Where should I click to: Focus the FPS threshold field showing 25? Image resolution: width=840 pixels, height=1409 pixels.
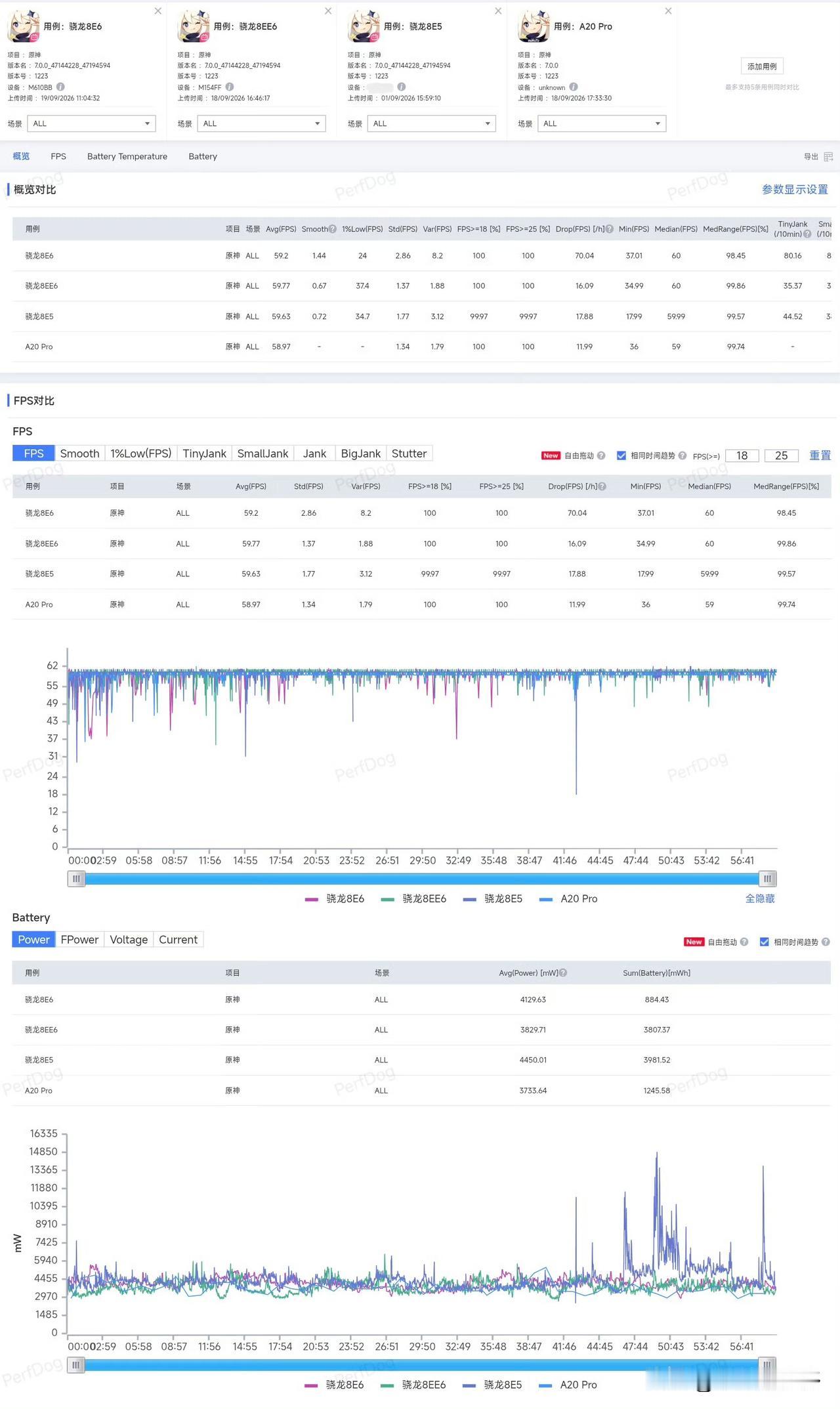click(x=782, y=455)
